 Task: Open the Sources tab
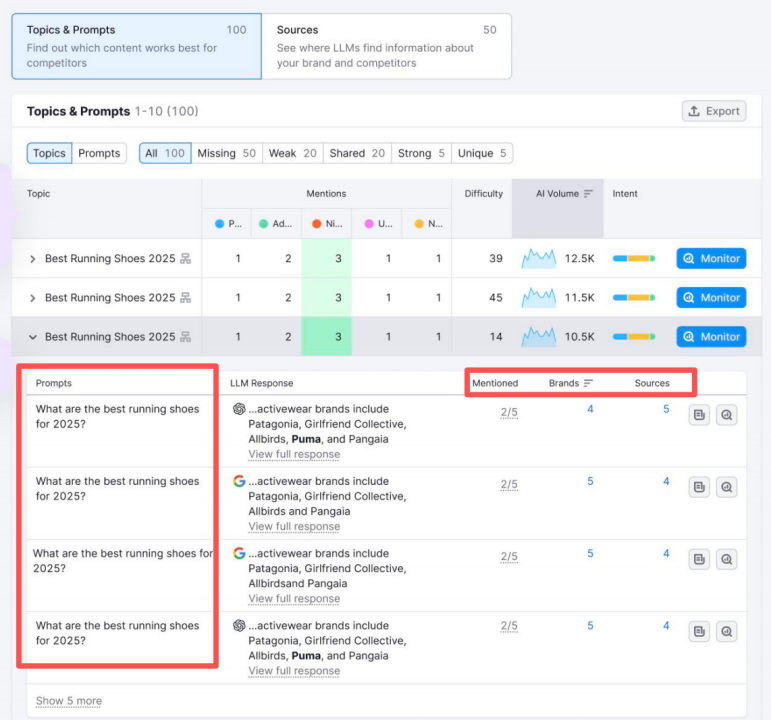pyautogui.click(x=386, y=46)
